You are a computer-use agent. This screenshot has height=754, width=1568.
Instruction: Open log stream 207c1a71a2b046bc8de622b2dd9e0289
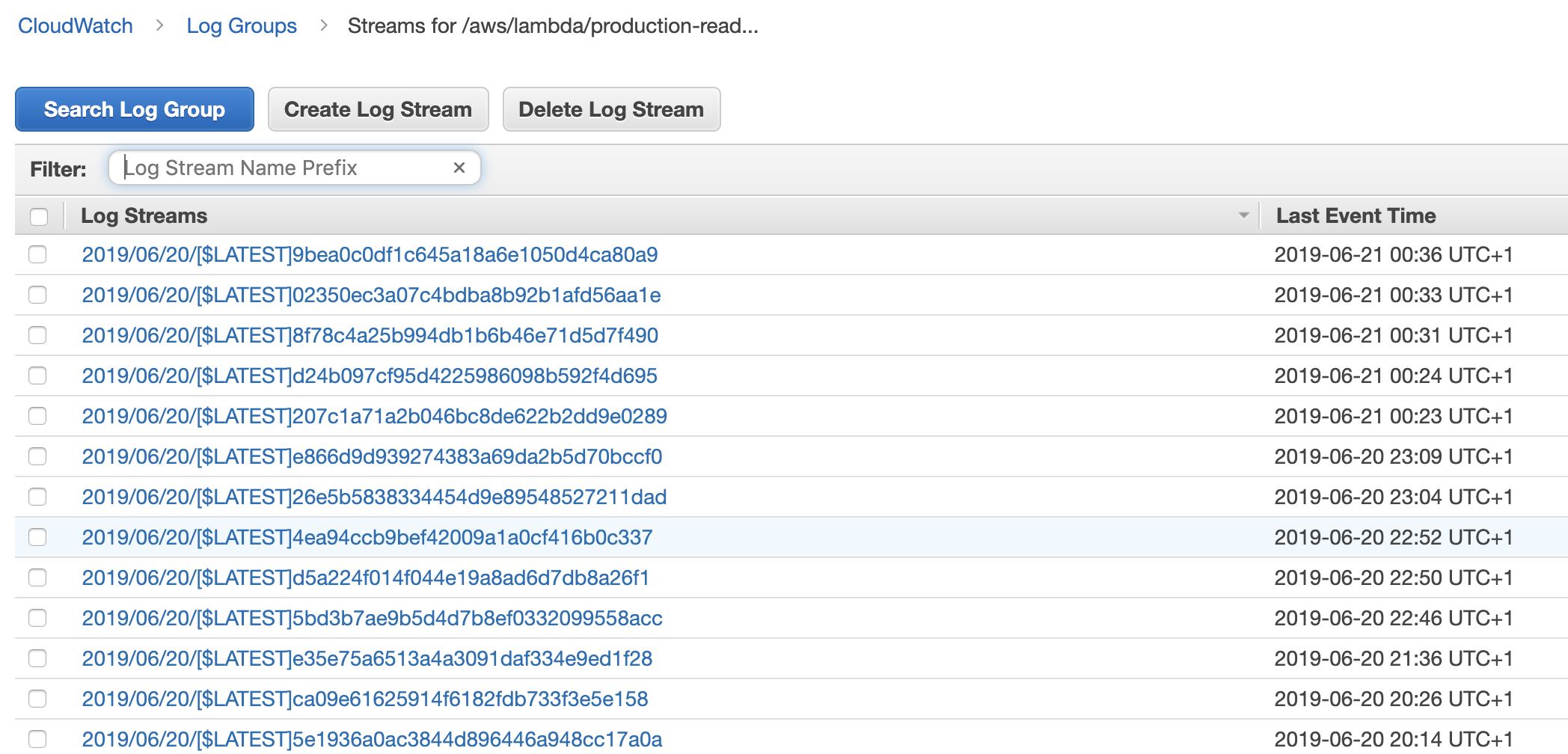[x=374, y=416]
